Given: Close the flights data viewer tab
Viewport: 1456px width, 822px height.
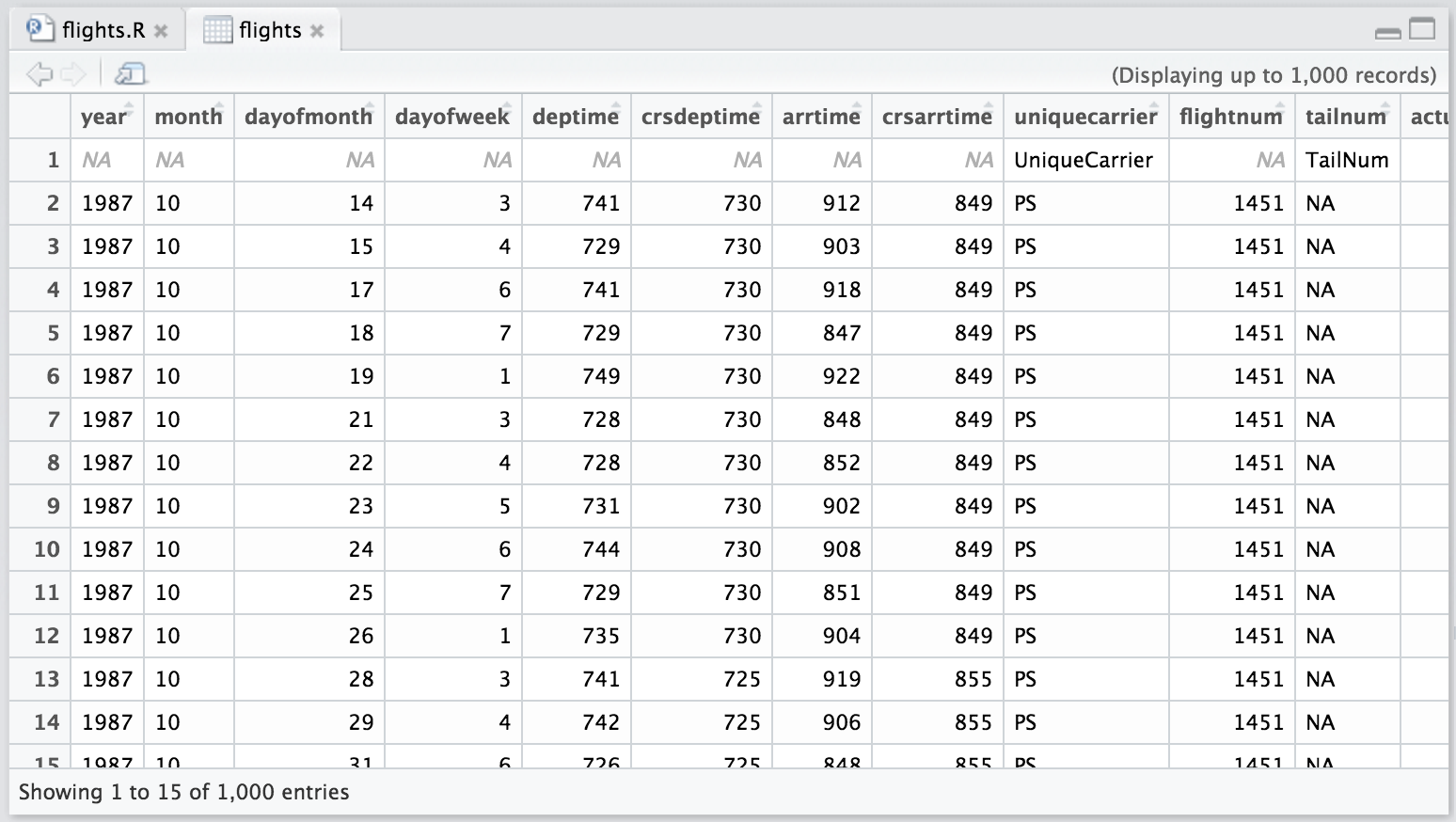Looking at the screenshot, I should 317,31.
